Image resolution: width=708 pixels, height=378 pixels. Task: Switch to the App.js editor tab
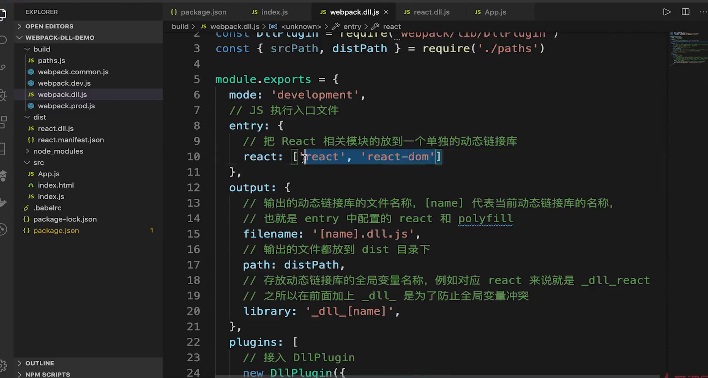pyautogui.click(x=495, y=12)
